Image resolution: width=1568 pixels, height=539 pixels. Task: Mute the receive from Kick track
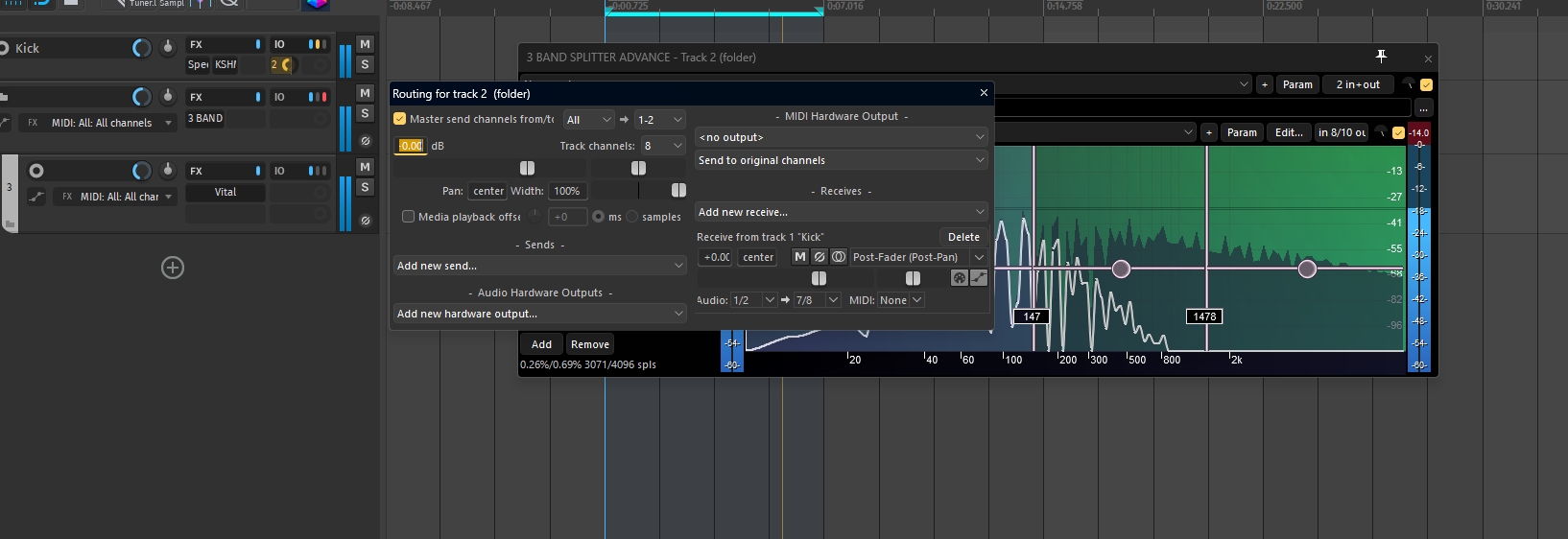click(799, 257)
